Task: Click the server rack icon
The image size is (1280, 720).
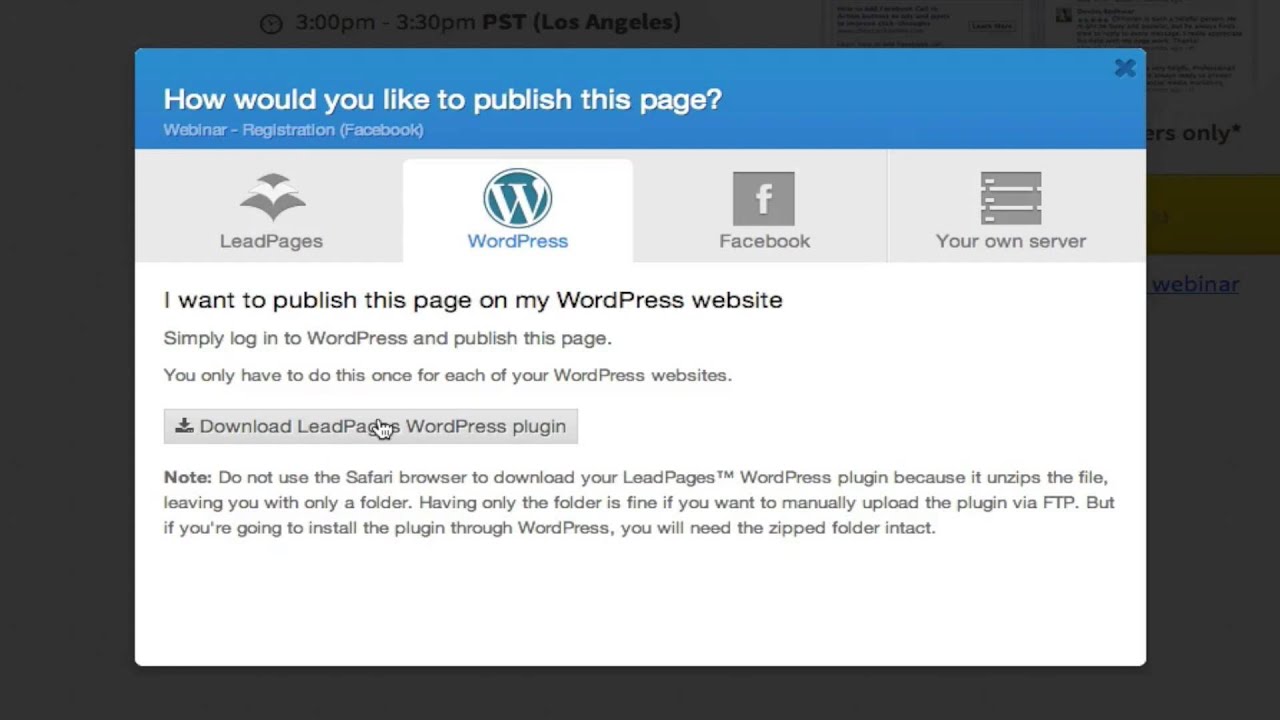Action: tap(1011, 198)
